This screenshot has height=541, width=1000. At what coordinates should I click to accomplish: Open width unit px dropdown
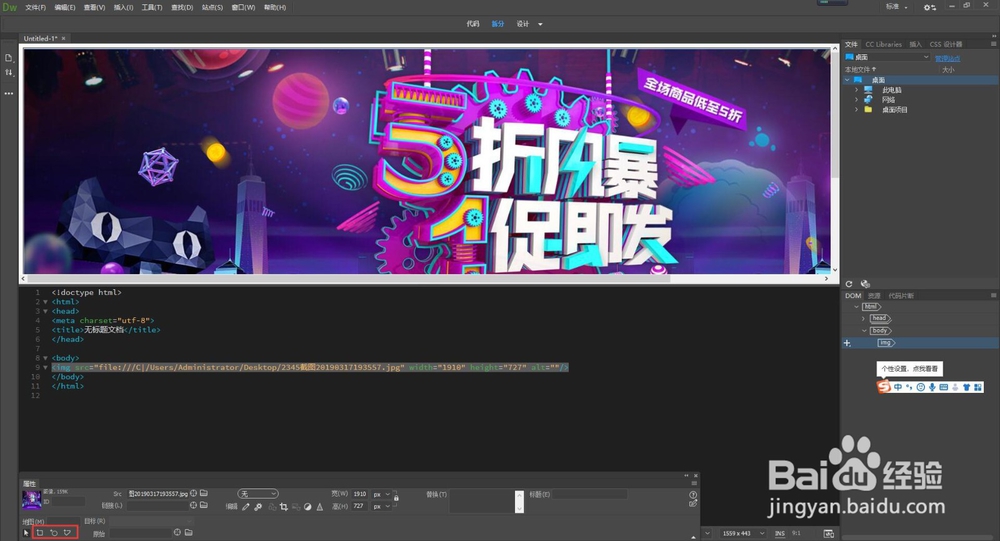[x=381, y=494]
